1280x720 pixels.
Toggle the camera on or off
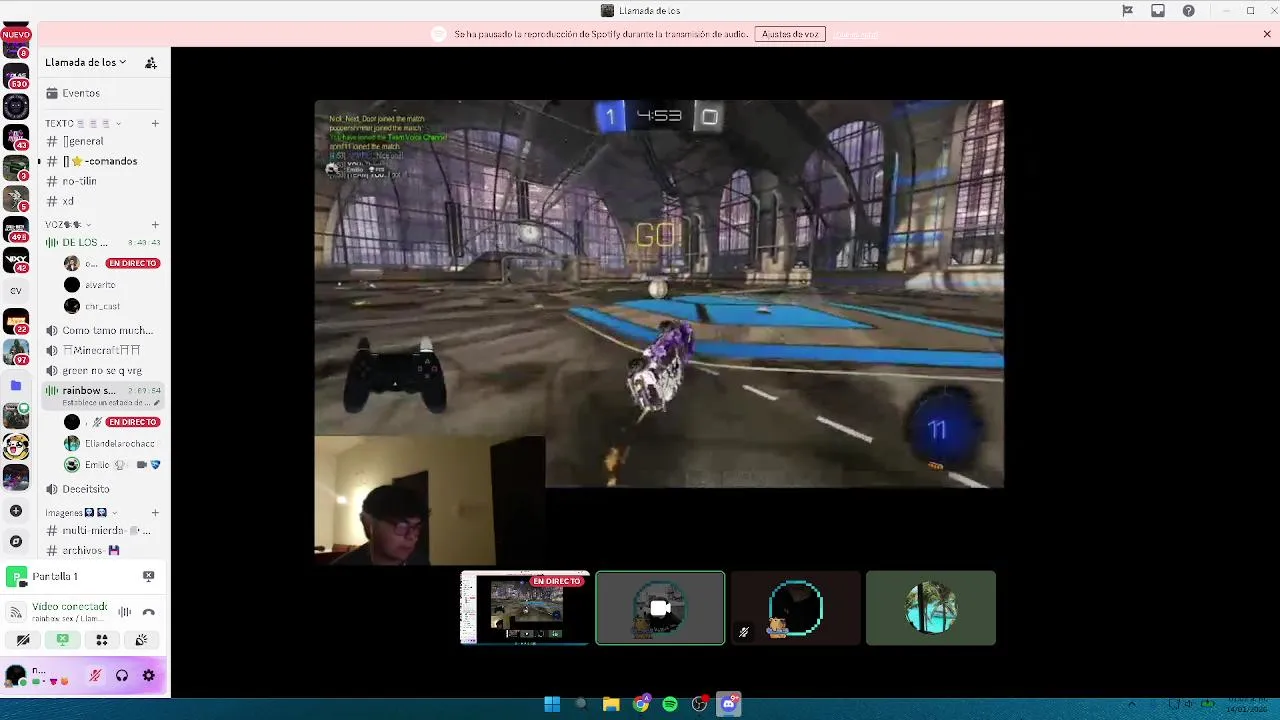(x=23, y=640)
